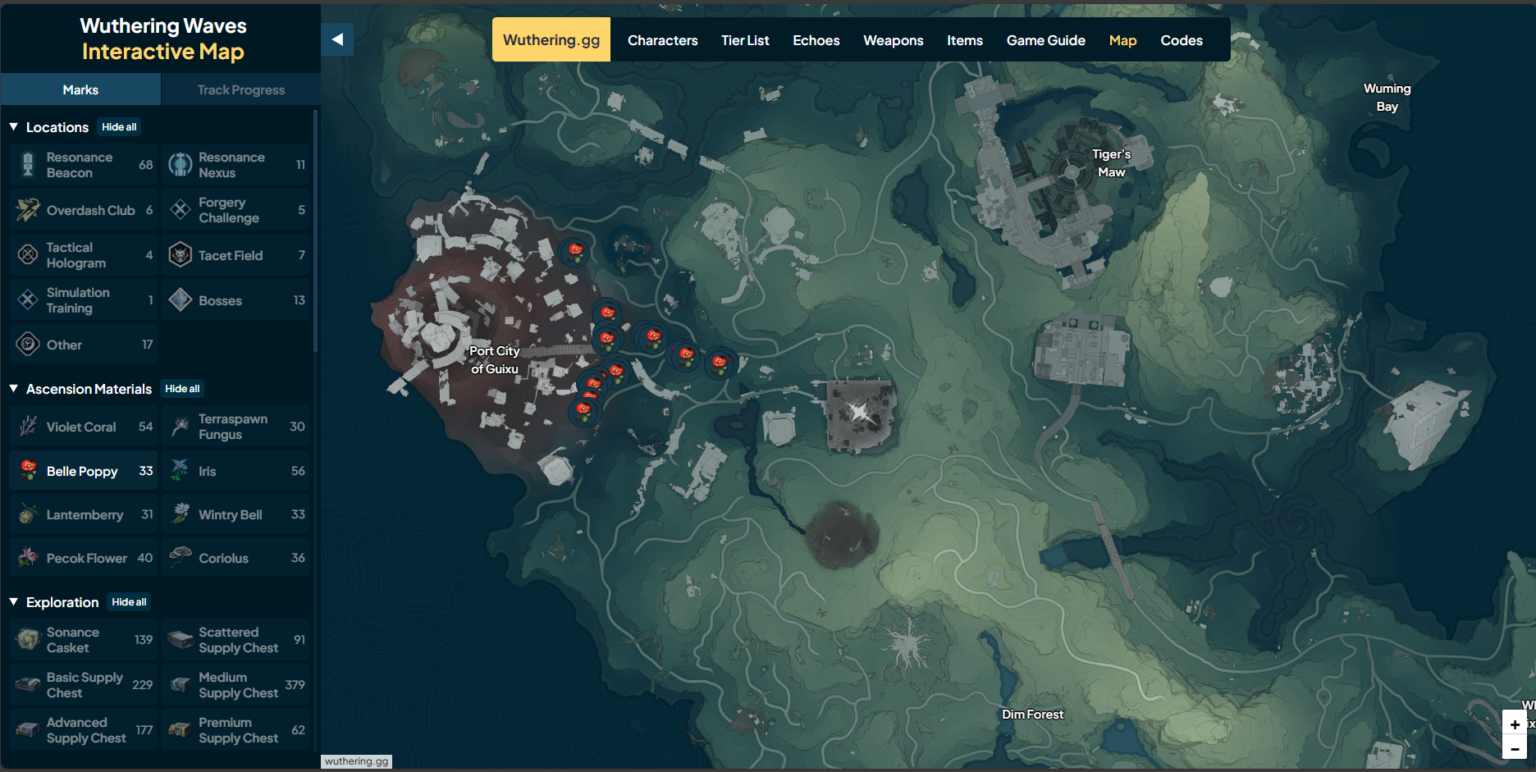Show Premium Supply Chest markers
Viewport: 1536px width, 772px height.
(236, 729)
